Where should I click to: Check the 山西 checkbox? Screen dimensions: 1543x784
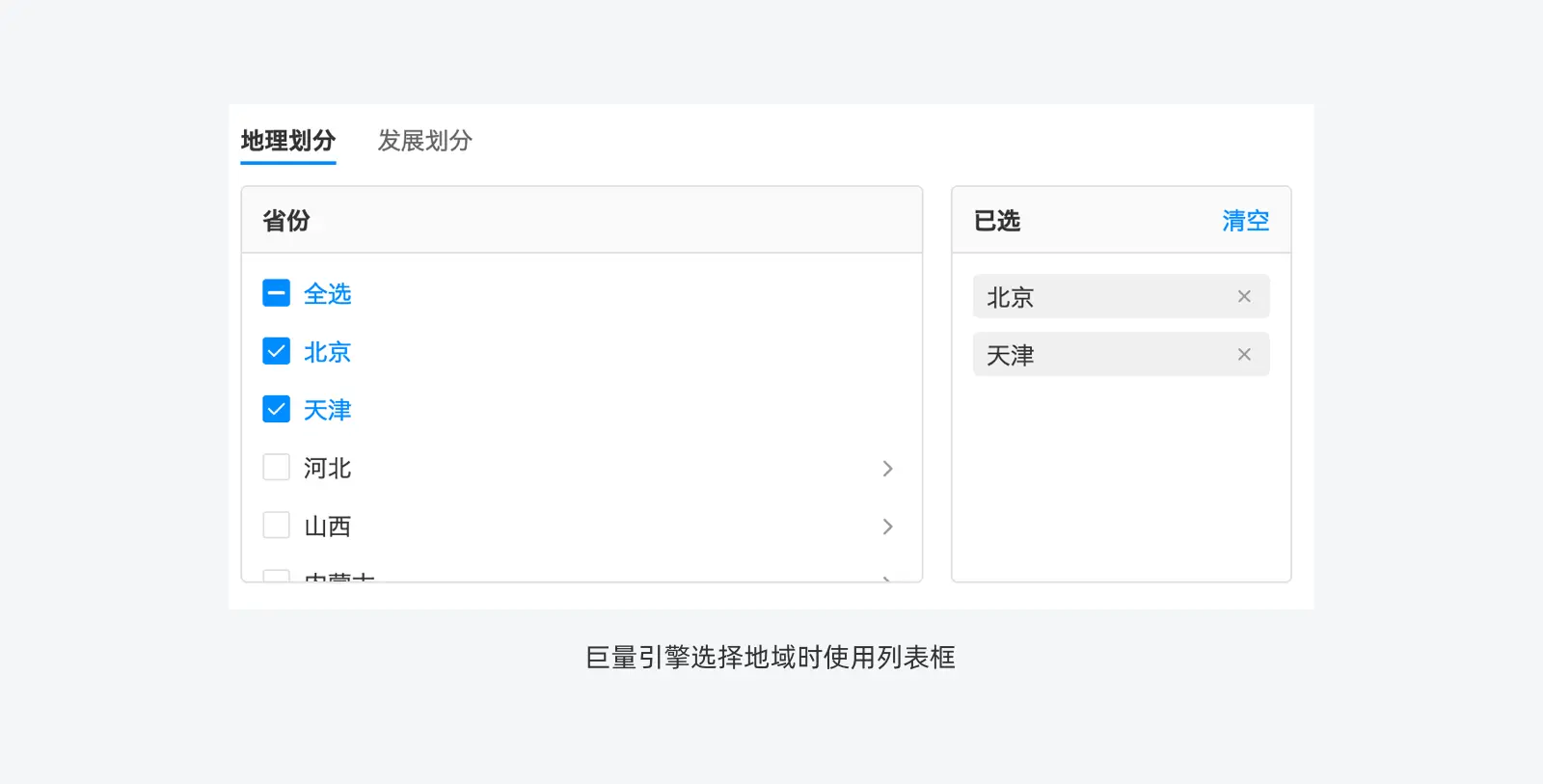pos(276,526)
